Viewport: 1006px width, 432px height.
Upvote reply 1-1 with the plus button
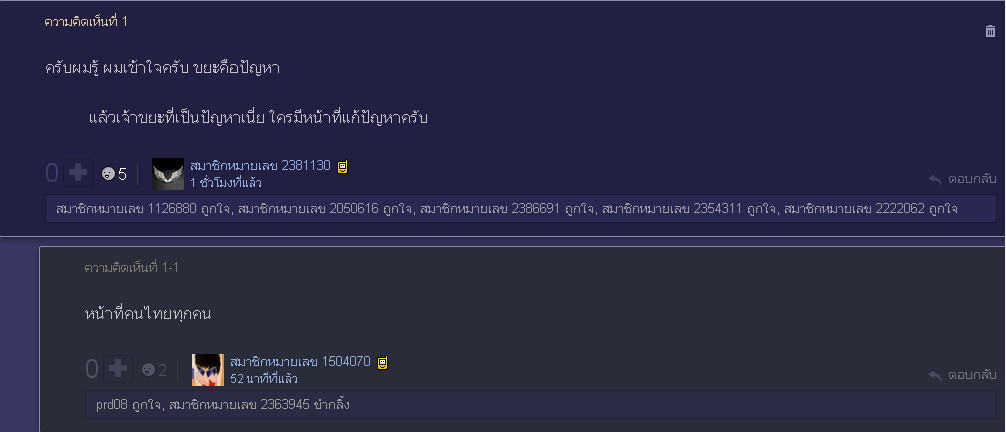point(118,369)
